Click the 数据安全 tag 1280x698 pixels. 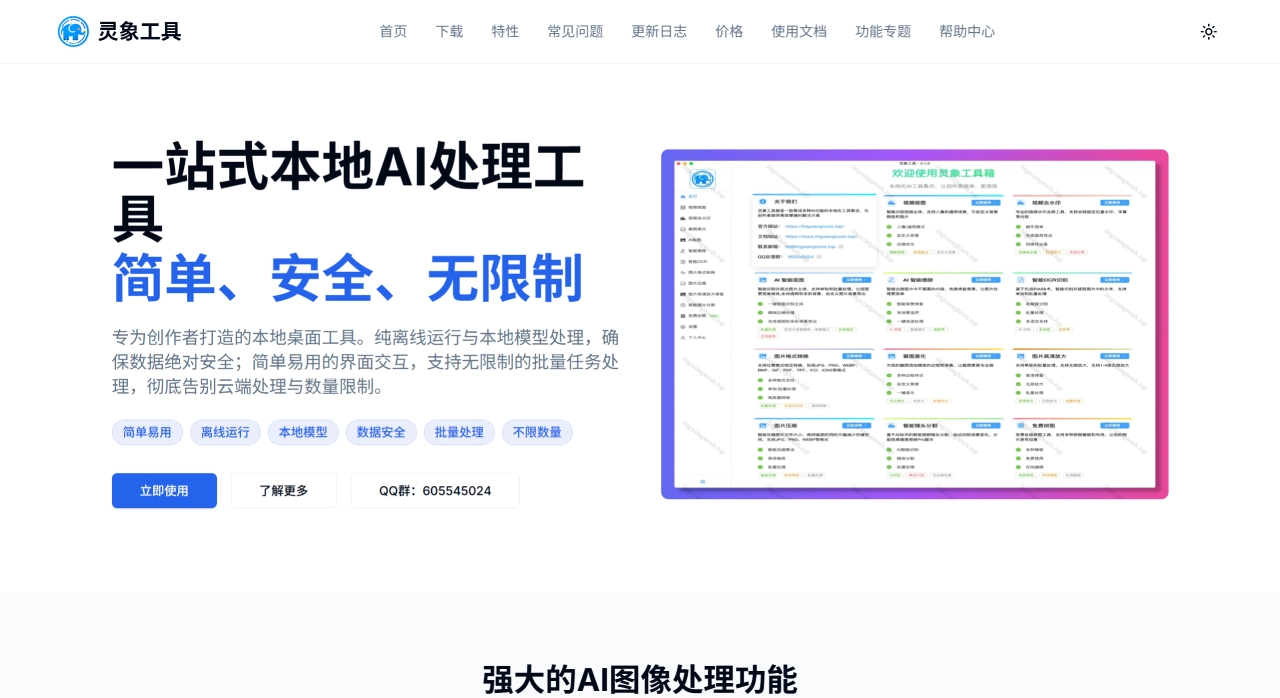tap(381, 432)
